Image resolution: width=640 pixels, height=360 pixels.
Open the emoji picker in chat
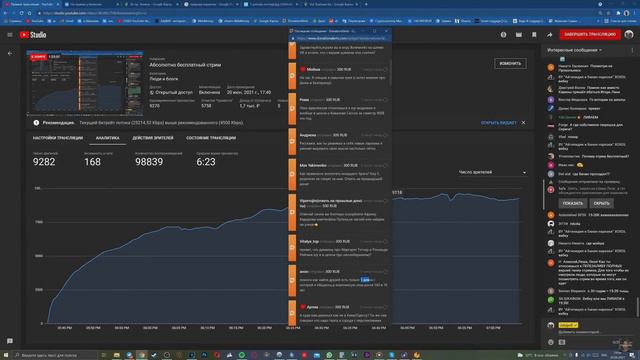pos(551,342)
